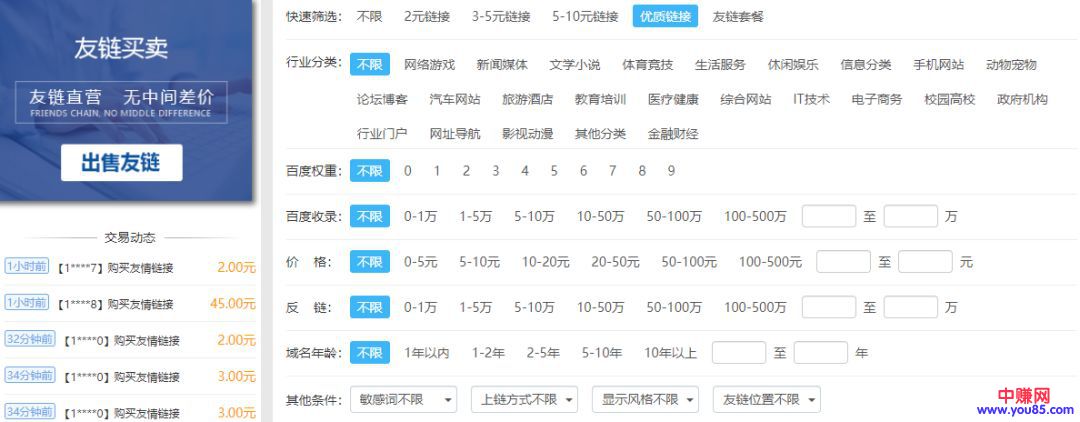Choose the IT技术 industry category

[x=811, y=99]
